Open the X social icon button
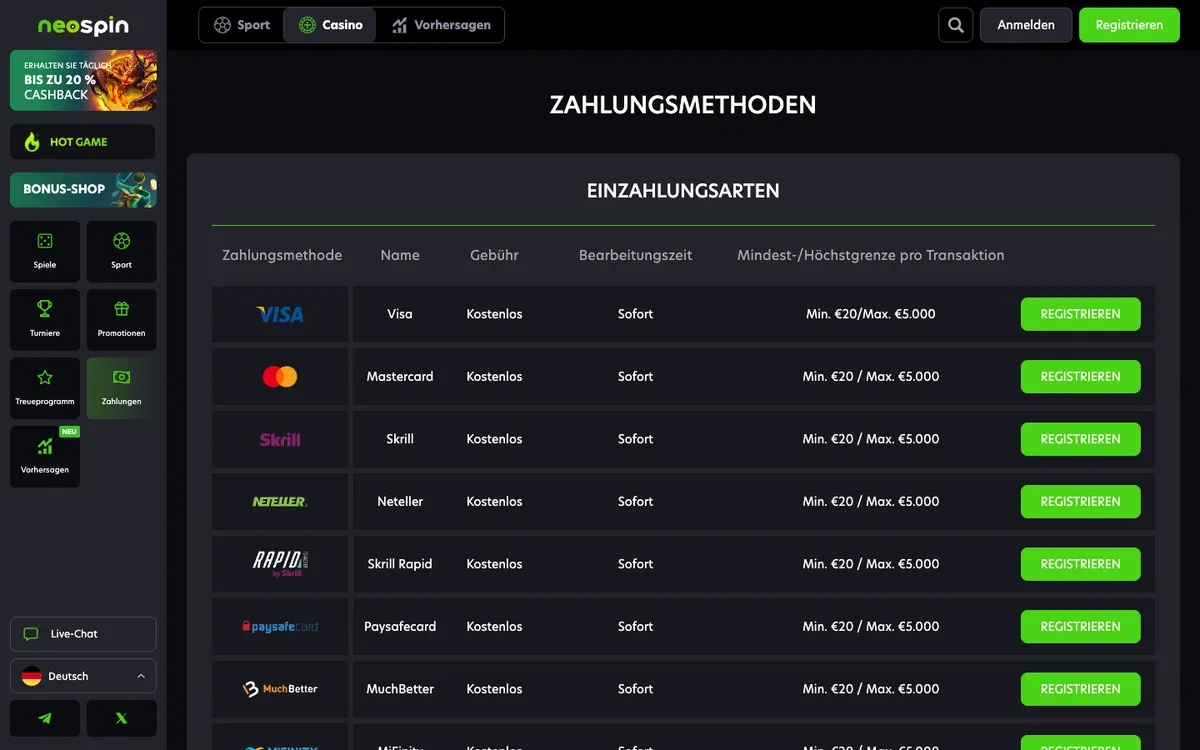This screenshot has height=750, width=1200. coord(121,718)
